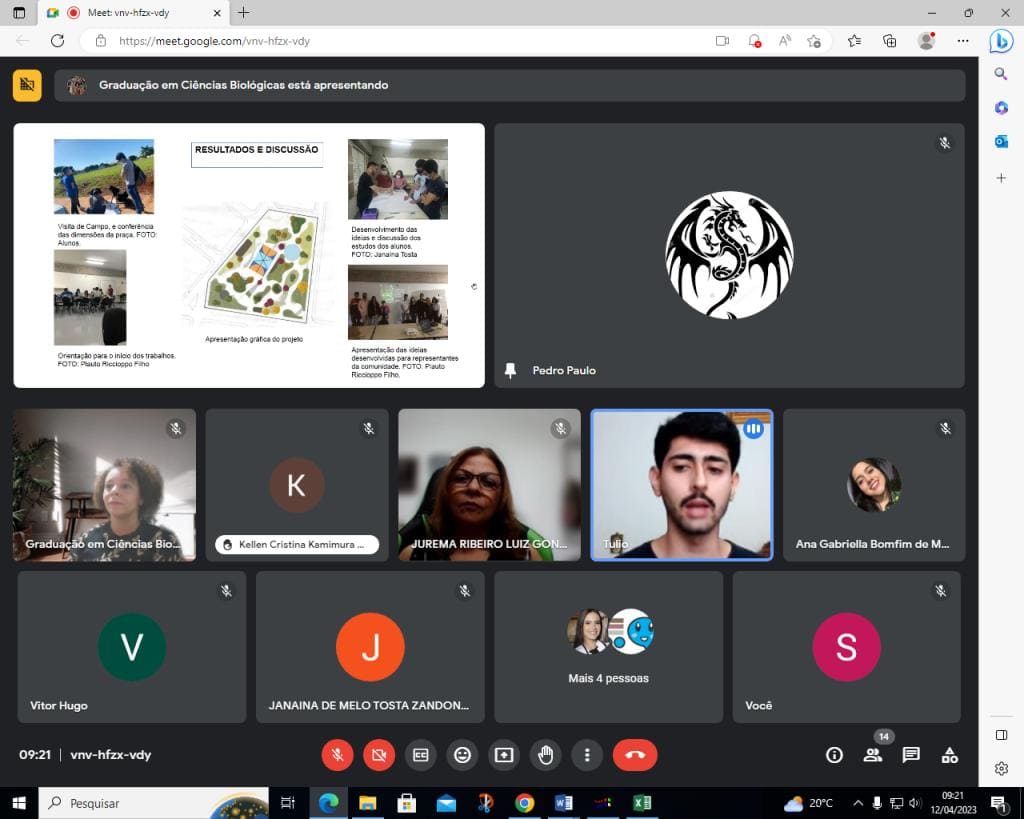1024x819 pixels.
Task: Open the activities panel icon
Action: point(950,755)
